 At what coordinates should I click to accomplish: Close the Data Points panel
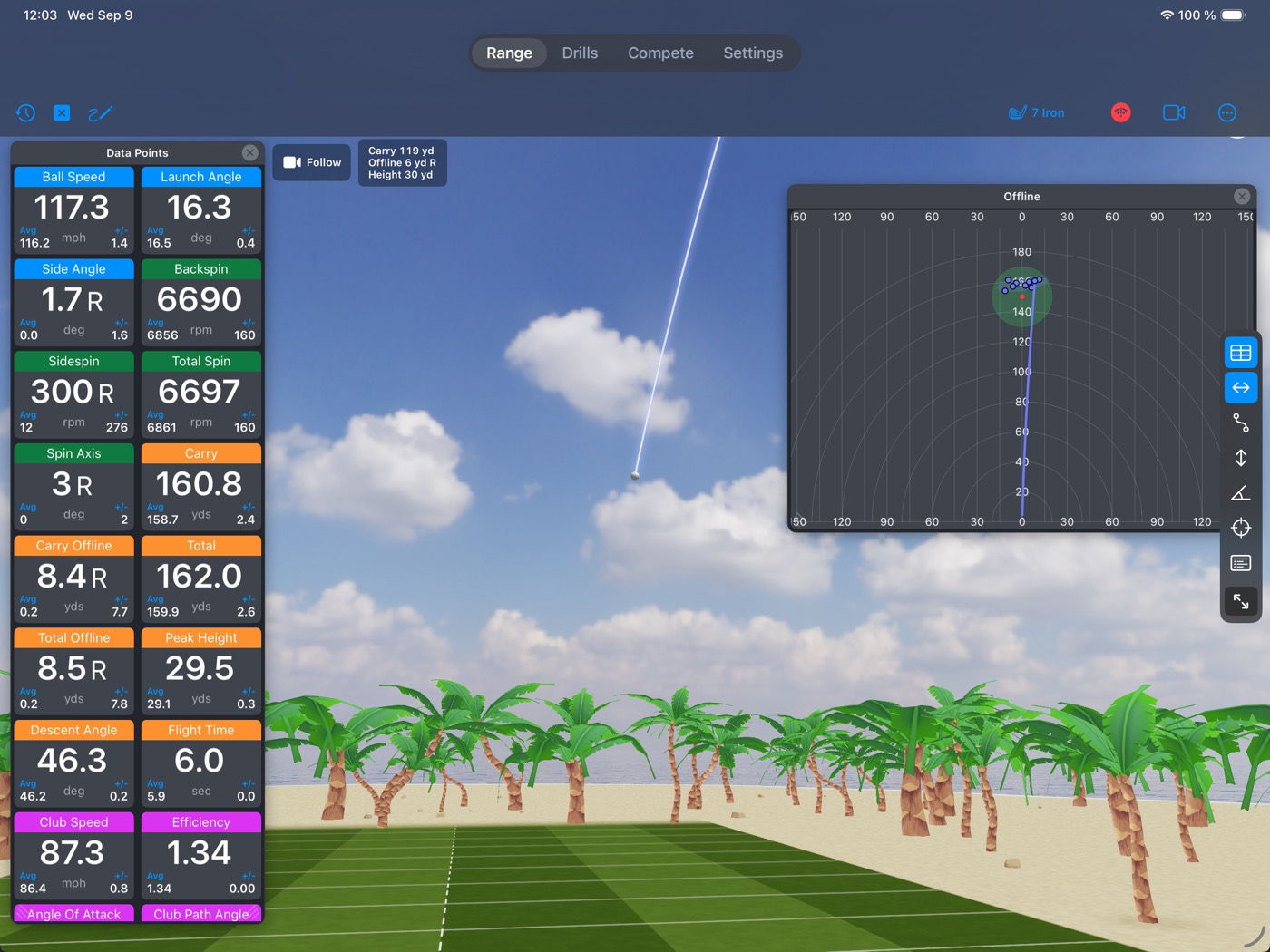[x=250, y=152]
